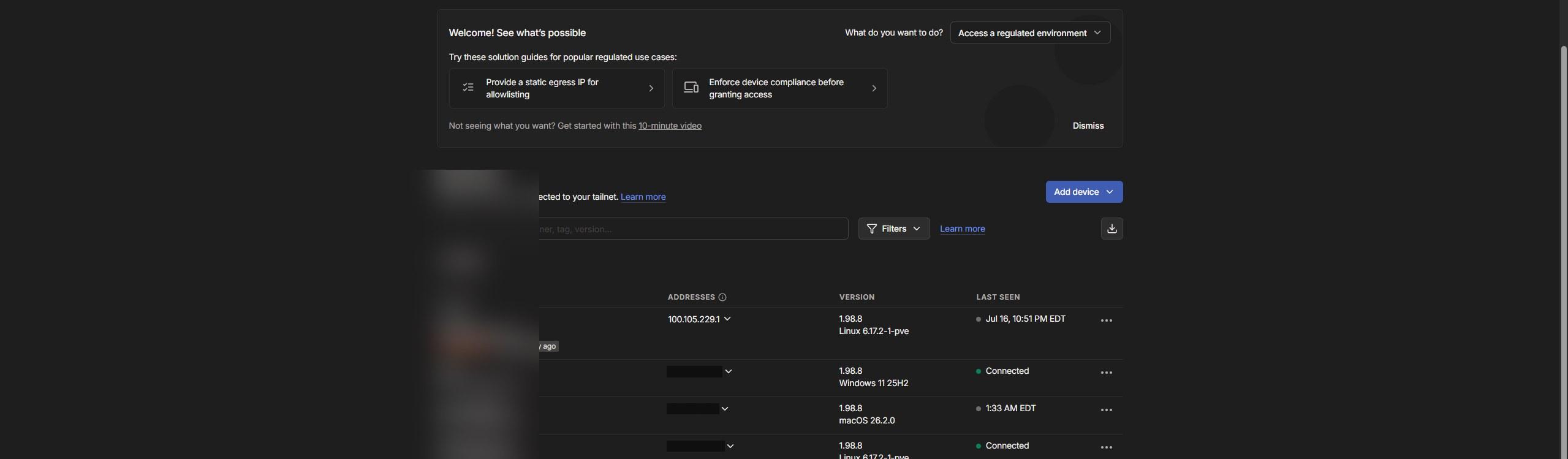Open the Learn more link next to Filters

click(x=962, y=229)
